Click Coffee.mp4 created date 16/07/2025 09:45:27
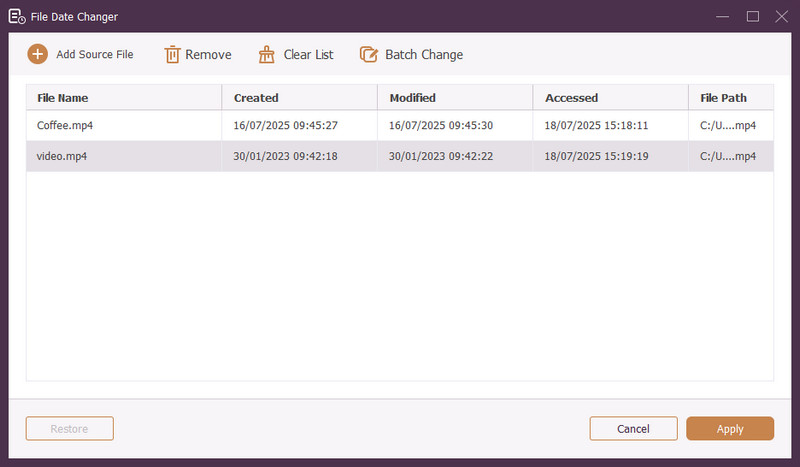800x467 pixels. pos(285,126)
